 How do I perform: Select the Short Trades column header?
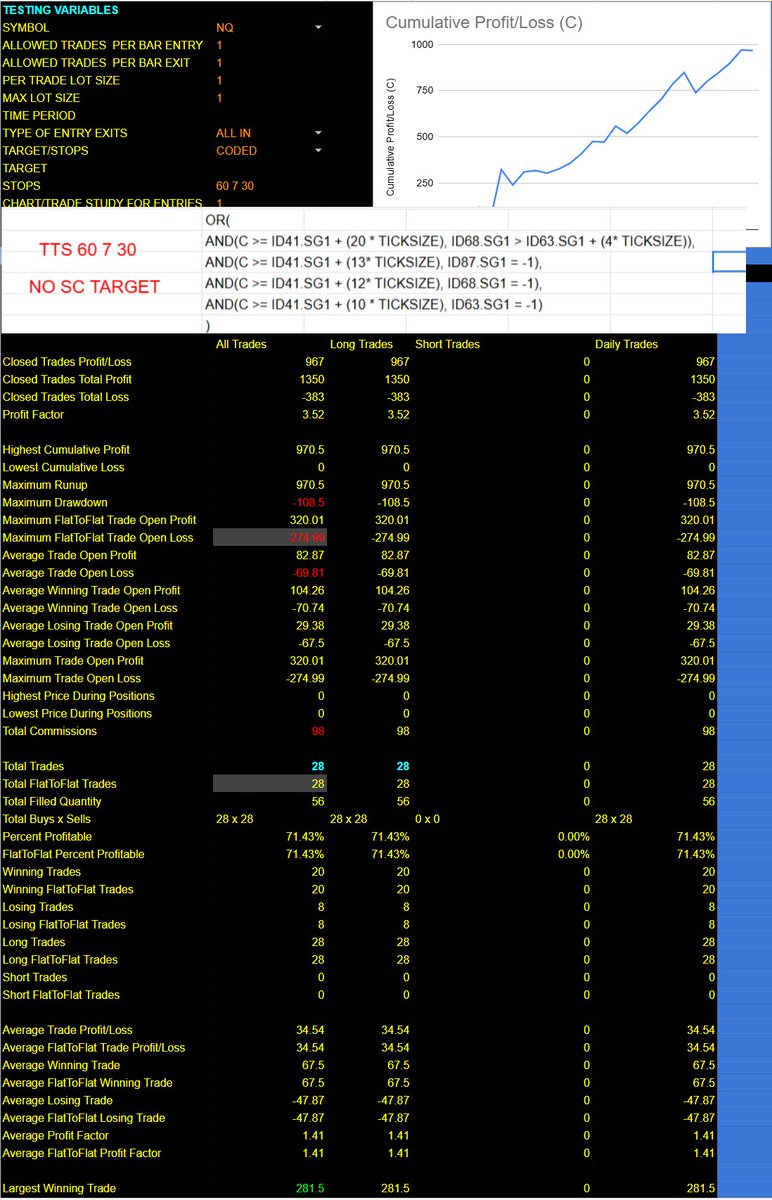click(447, 344)
